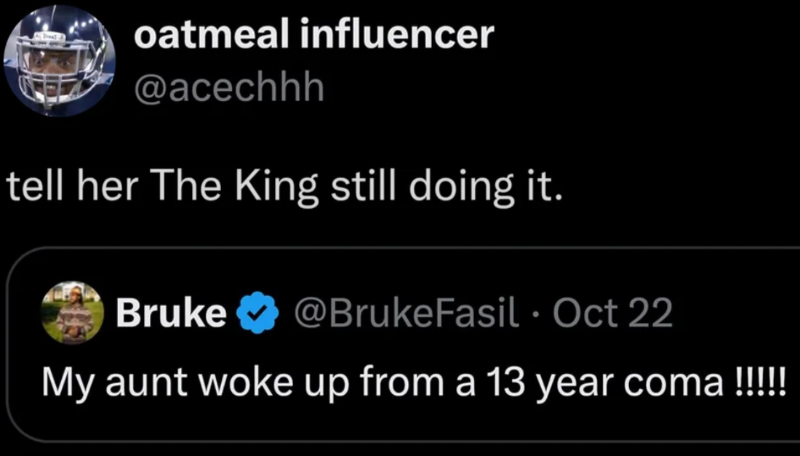Click the dot separator before "Oct 22"

(535, 315)
